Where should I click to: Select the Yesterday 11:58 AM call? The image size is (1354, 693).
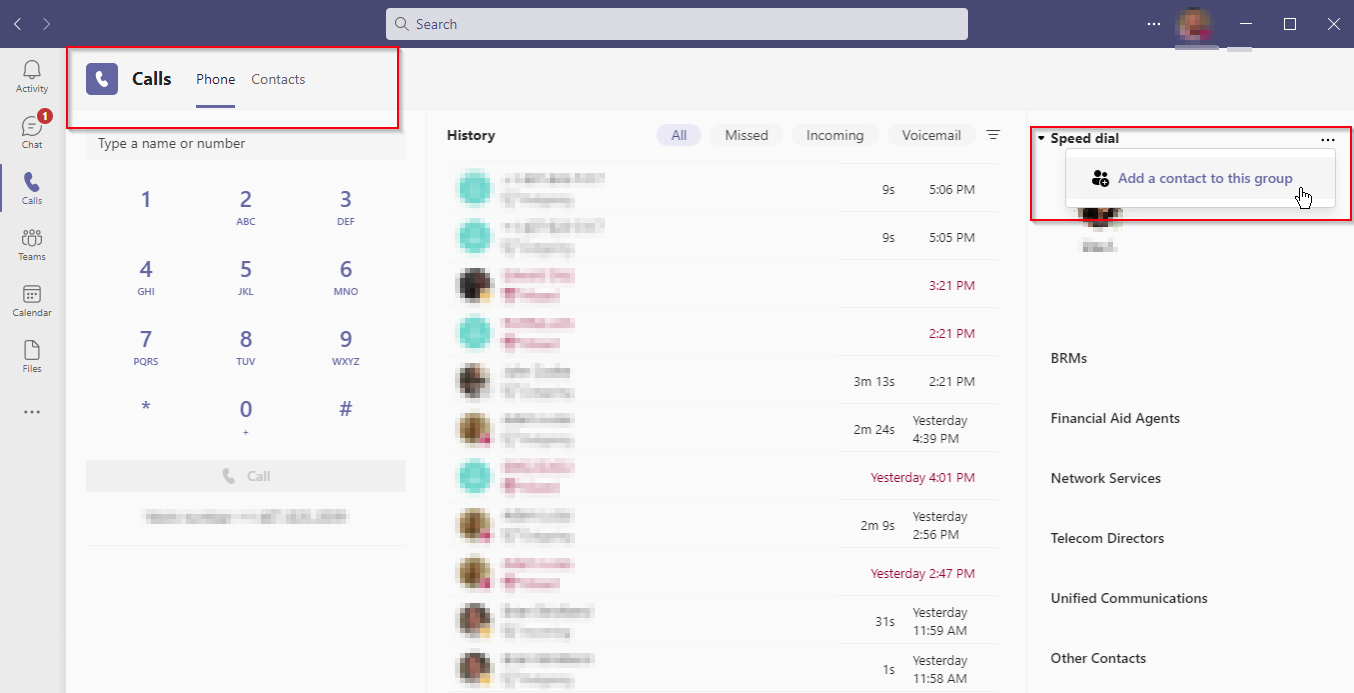[x=723, y=669]
